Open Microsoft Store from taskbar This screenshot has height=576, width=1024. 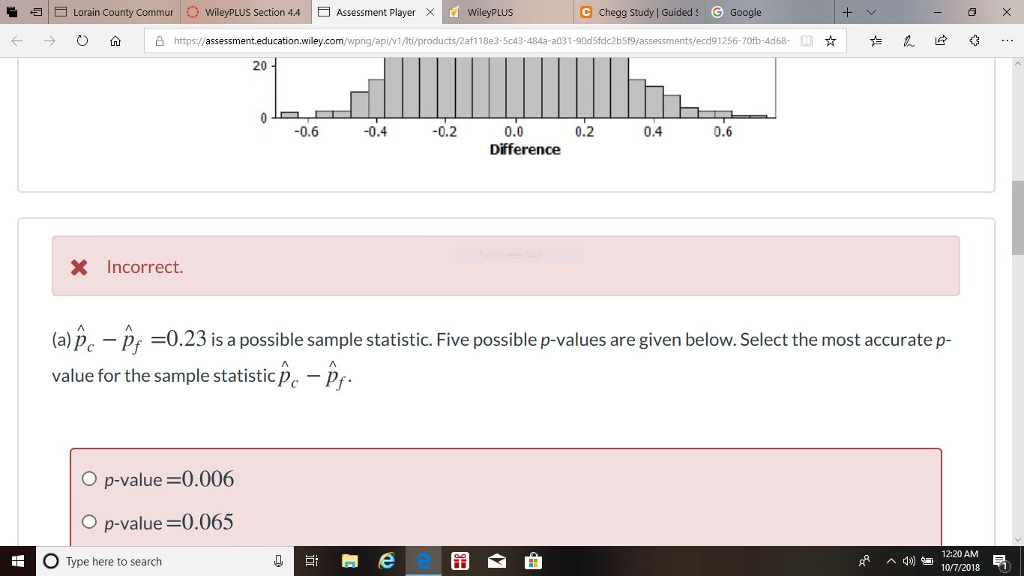(534, 561)
